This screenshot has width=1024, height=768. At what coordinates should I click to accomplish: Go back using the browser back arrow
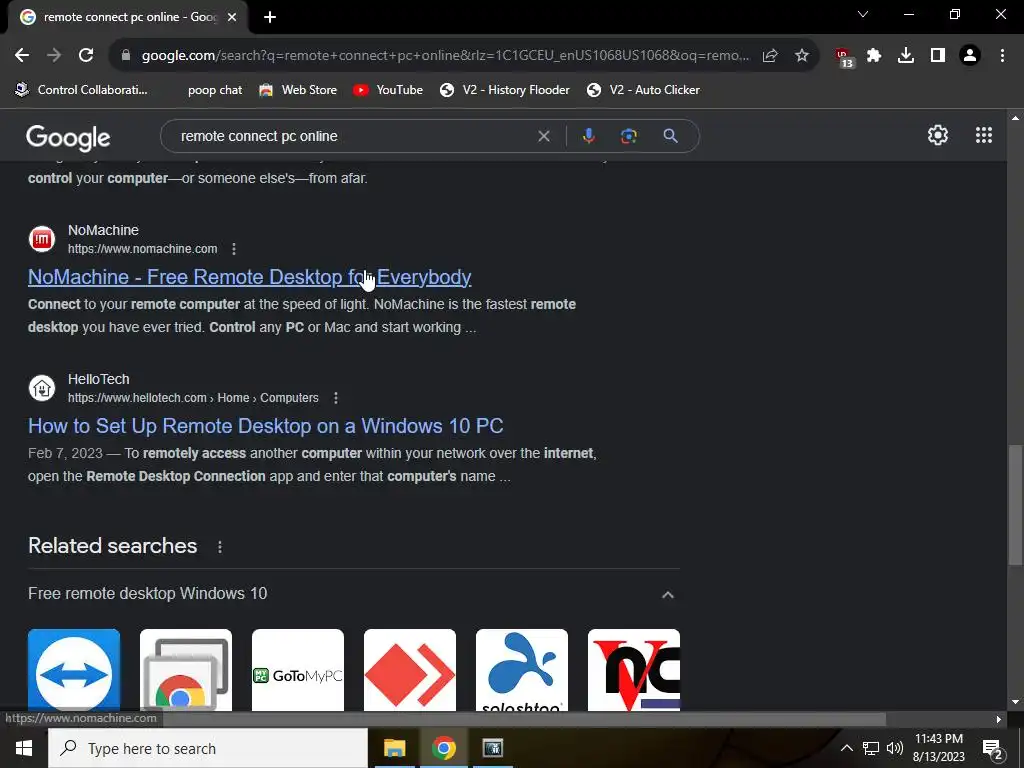point(22,56)
